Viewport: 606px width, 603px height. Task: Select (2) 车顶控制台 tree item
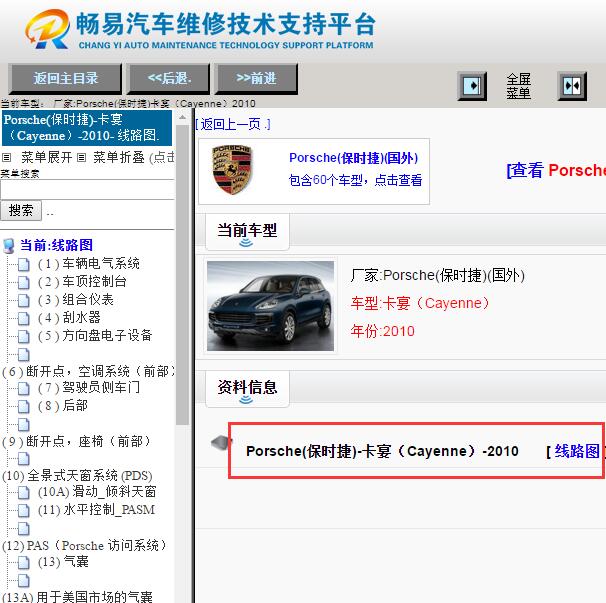click(82, 282)
